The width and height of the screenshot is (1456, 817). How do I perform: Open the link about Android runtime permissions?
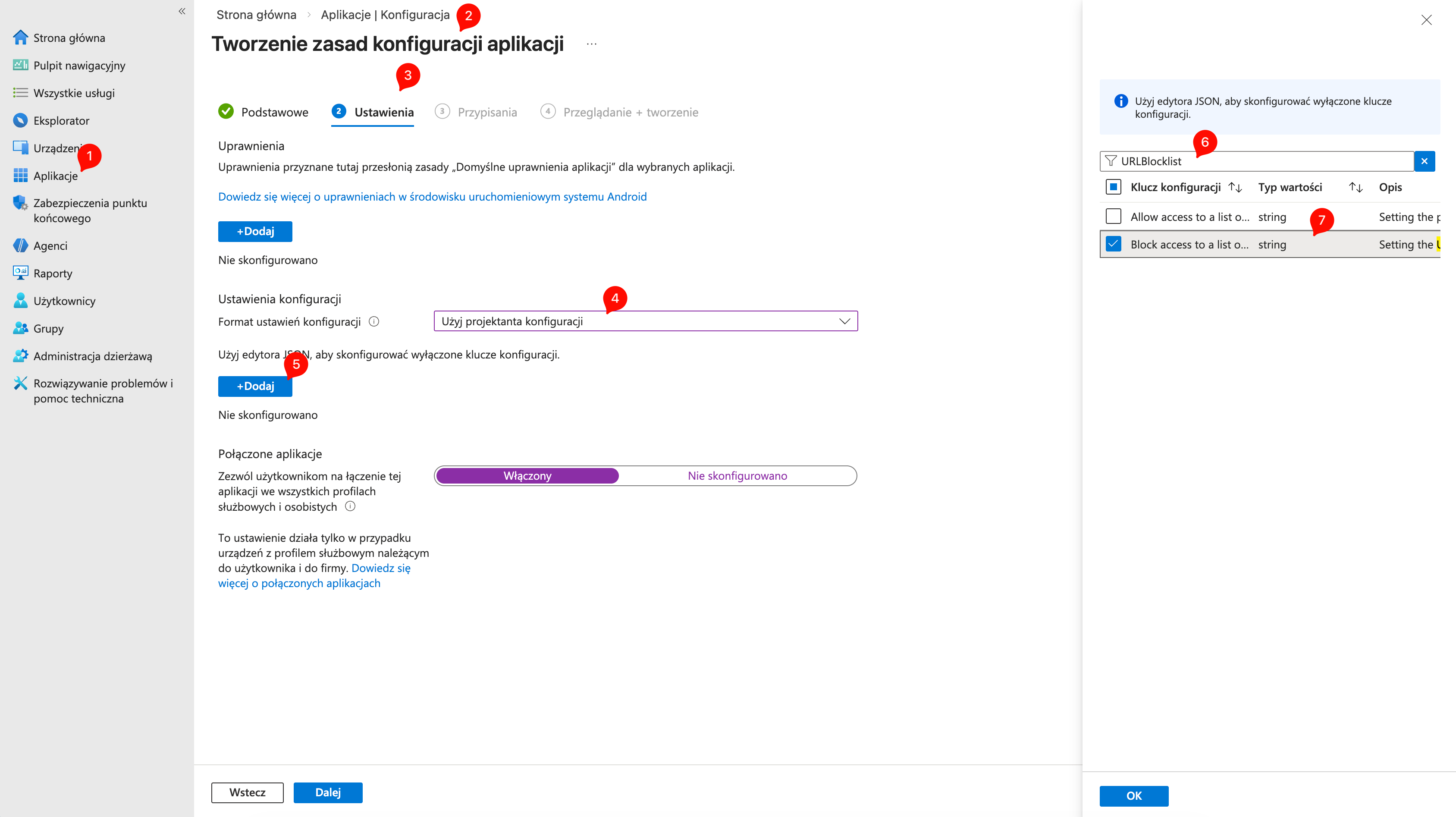pyautogui.click(x=433, y=196)
